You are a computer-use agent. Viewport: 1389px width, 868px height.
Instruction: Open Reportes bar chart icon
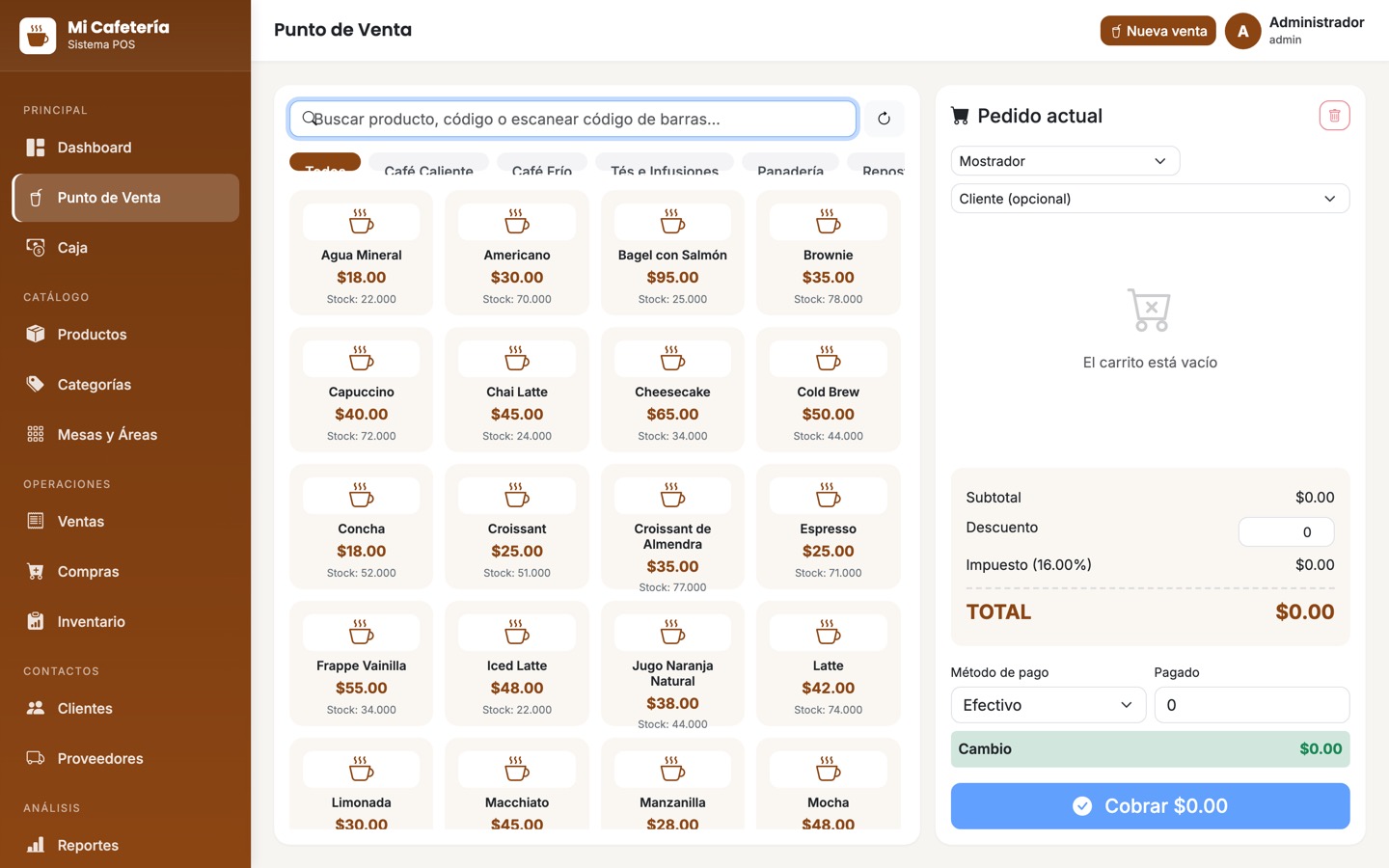(36, 846)
